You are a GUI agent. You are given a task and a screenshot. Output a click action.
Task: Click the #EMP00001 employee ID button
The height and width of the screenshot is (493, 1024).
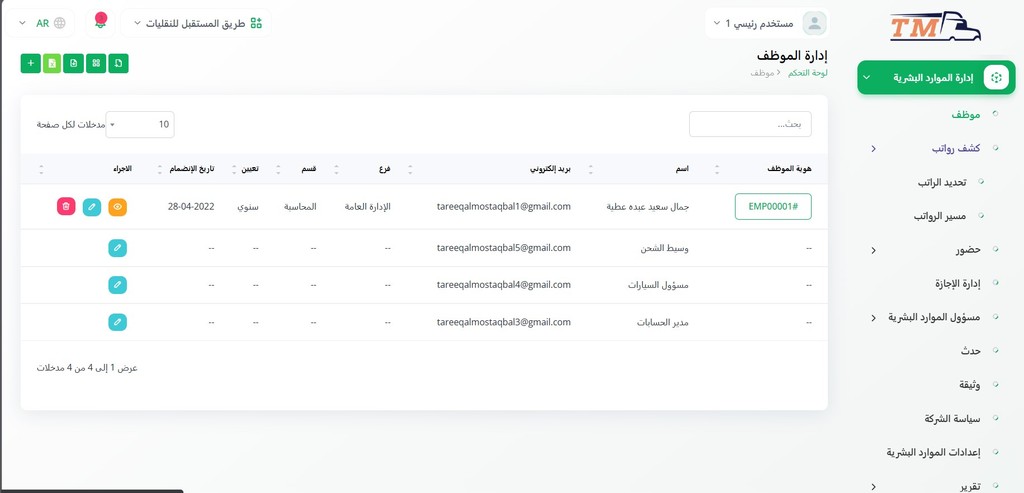point(773,206)
